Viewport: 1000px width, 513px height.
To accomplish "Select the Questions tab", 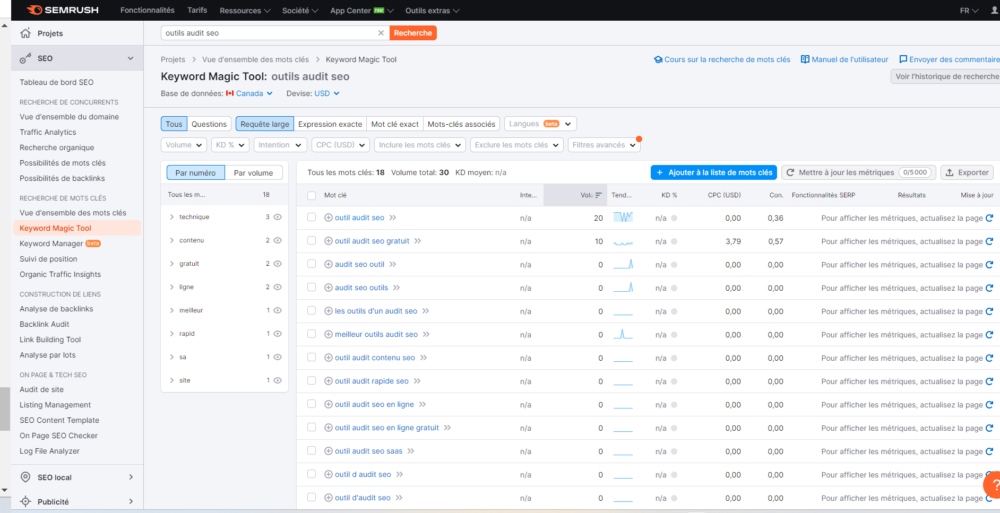I will [x=209, y=124].
